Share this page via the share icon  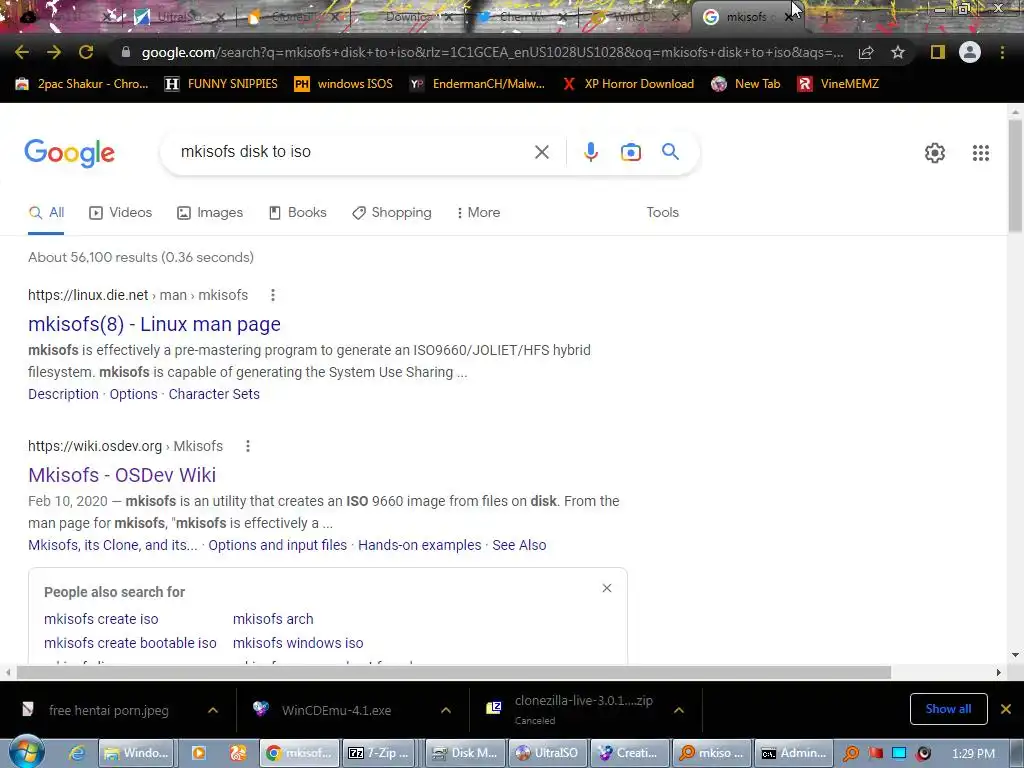click(866, 52)
